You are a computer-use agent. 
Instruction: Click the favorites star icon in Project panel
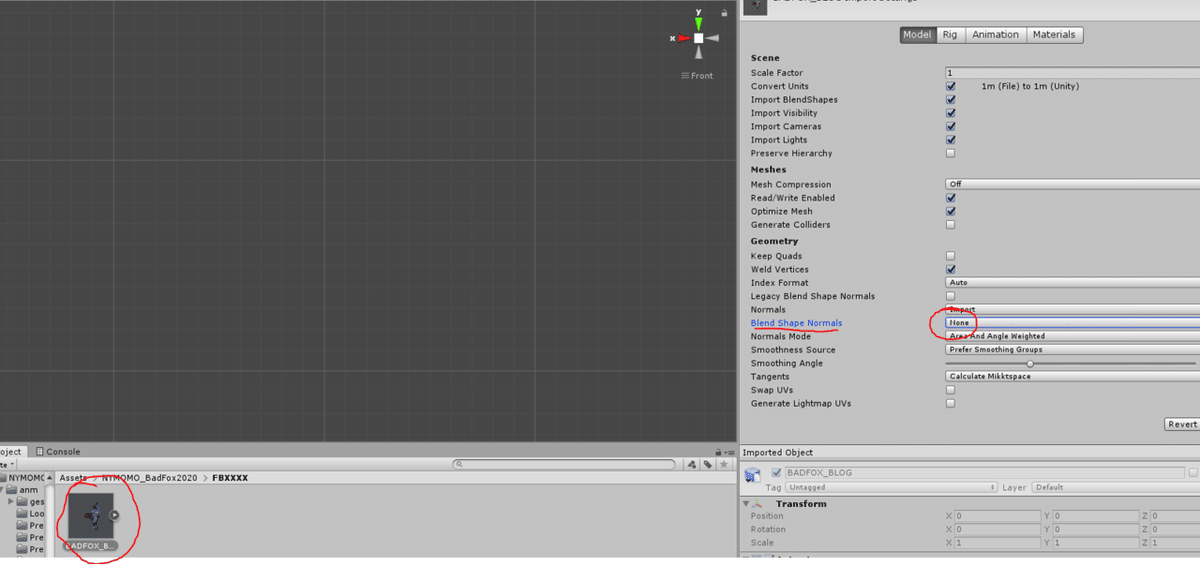(723, 464)
